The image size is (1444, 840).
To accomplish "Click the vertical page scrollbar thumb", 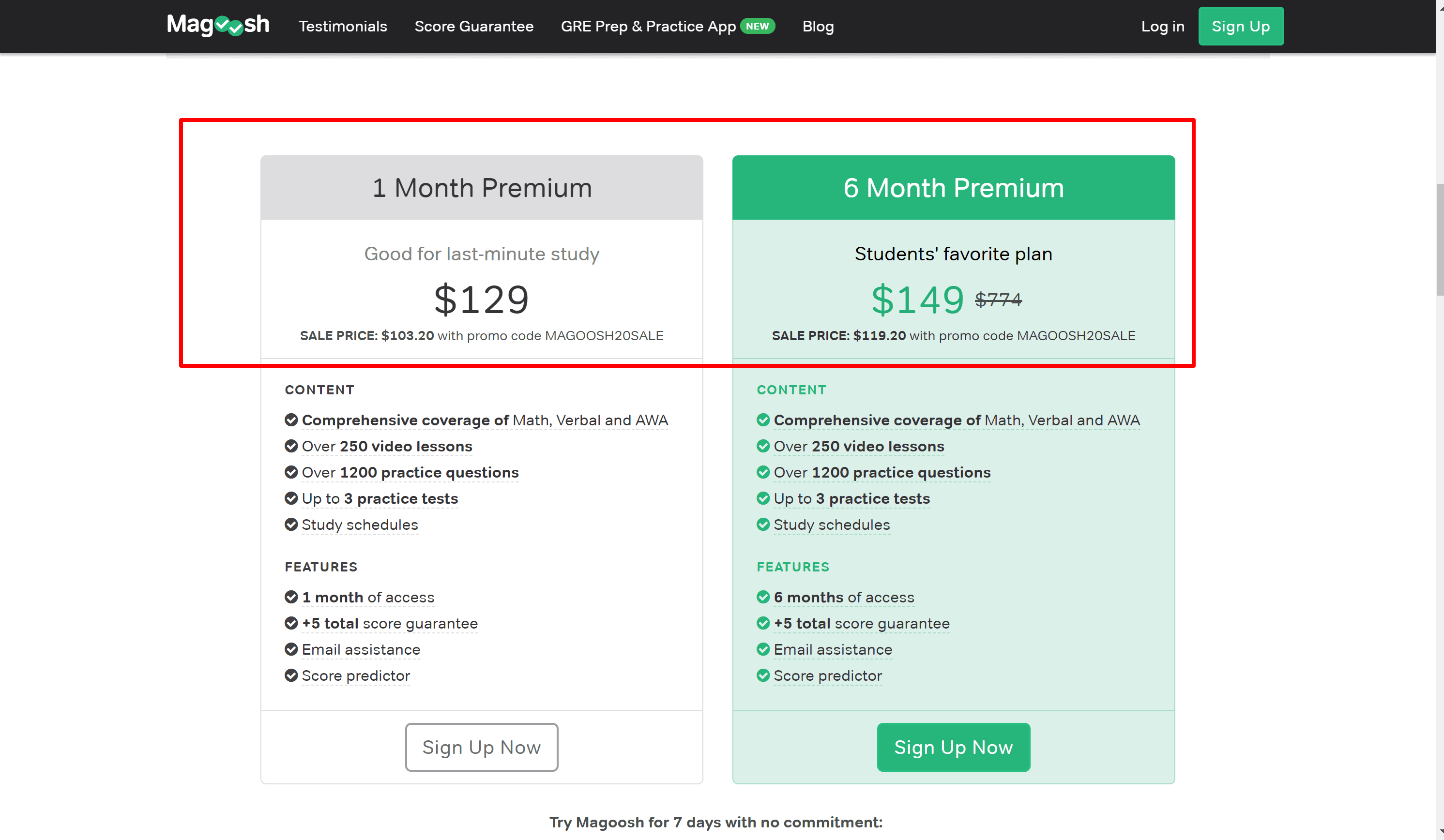I will [1440, 240].
